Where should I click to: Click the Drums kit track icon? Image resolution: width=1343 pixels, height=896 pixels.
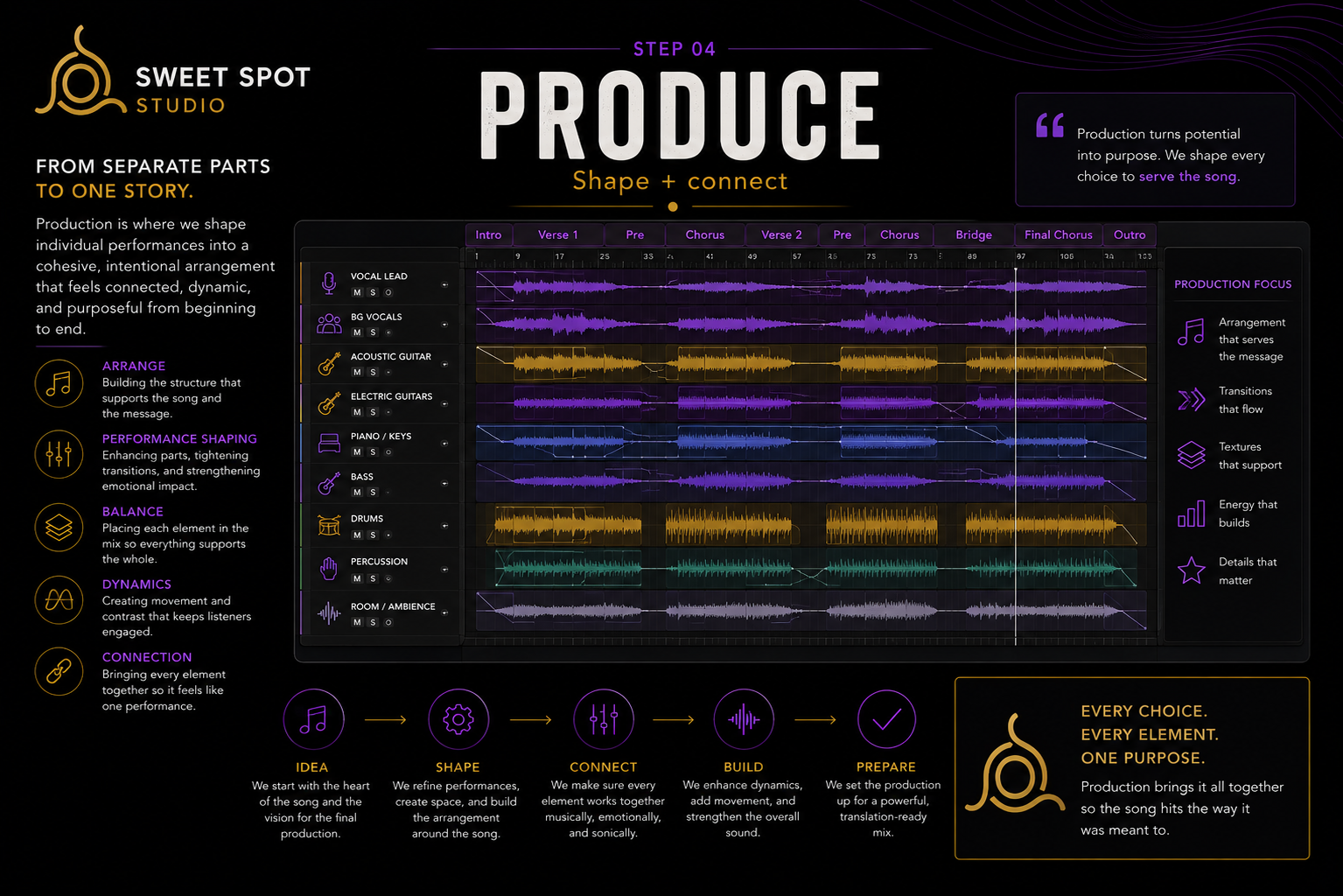point(329,526)
